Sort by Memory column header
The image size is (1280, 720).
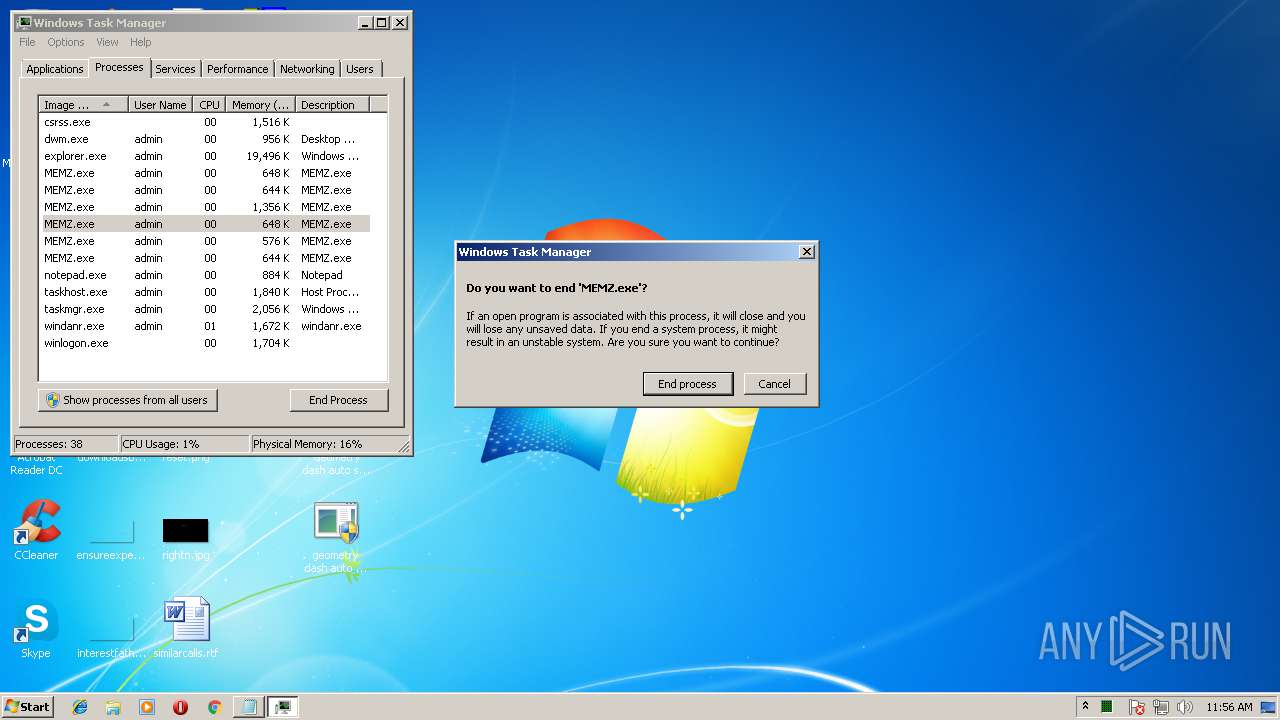click(260, 104)
